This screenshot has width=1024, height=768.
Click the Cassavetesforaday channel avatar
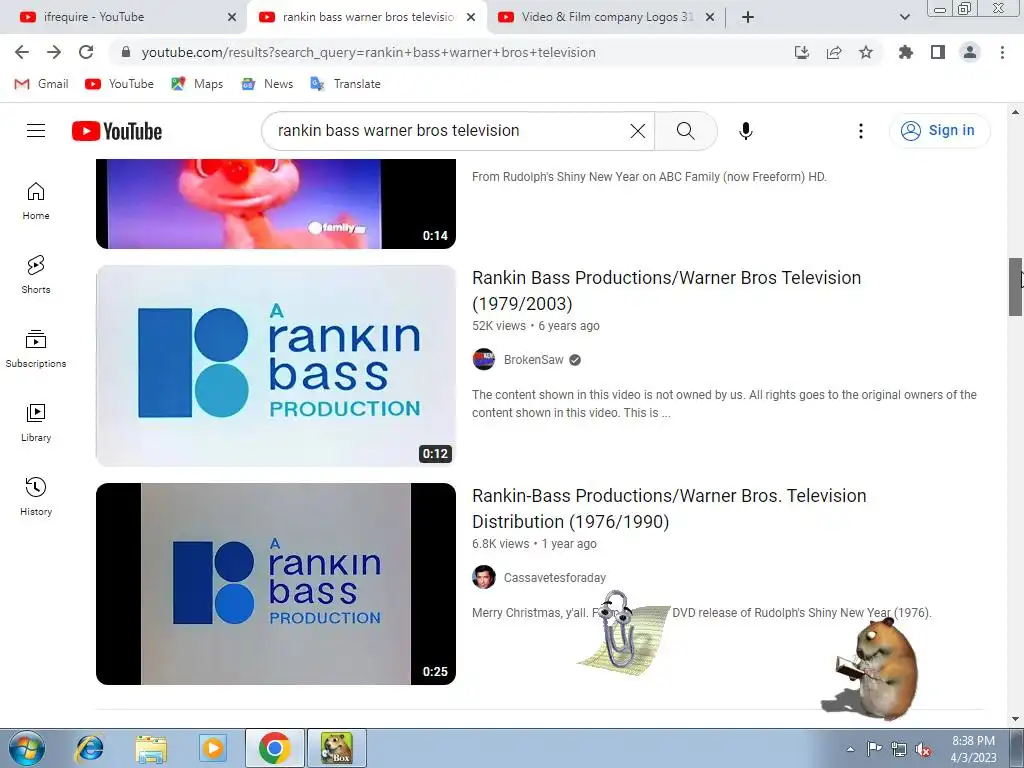(x=484, y=577)
